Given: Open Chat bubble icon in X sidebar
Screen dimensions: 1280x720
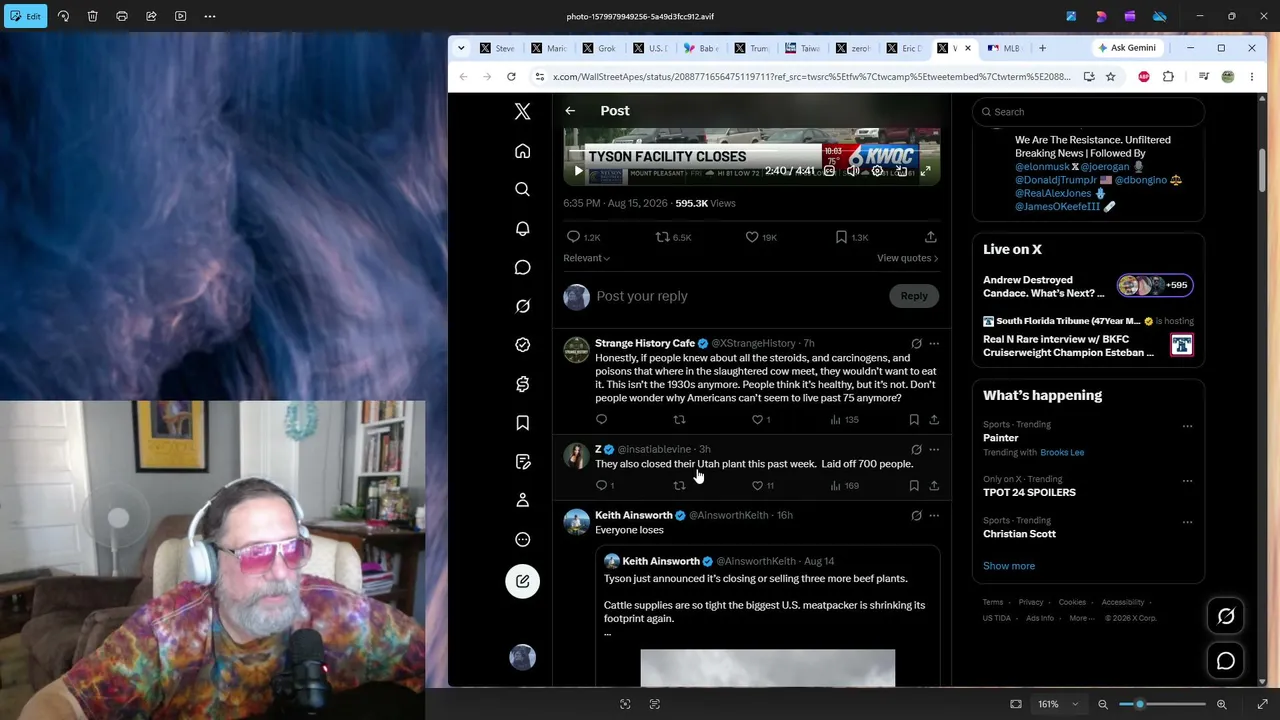Looking at the screenshot, I should pyautogui.click(x=522, y=267).
